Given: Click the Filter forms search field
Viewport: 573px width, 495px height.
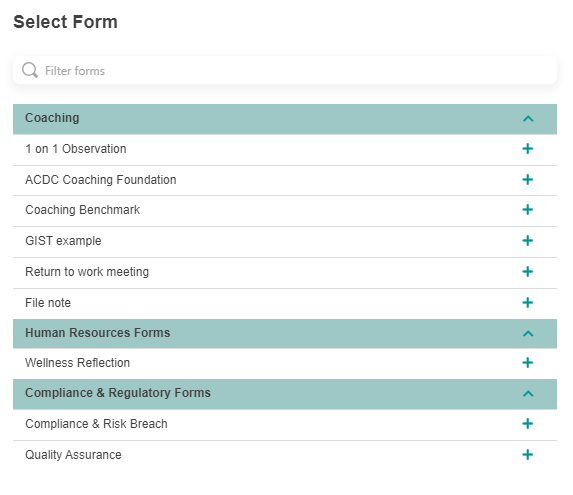Looking at the screenshot, I should pyautogui.click(x=285, y=70).
